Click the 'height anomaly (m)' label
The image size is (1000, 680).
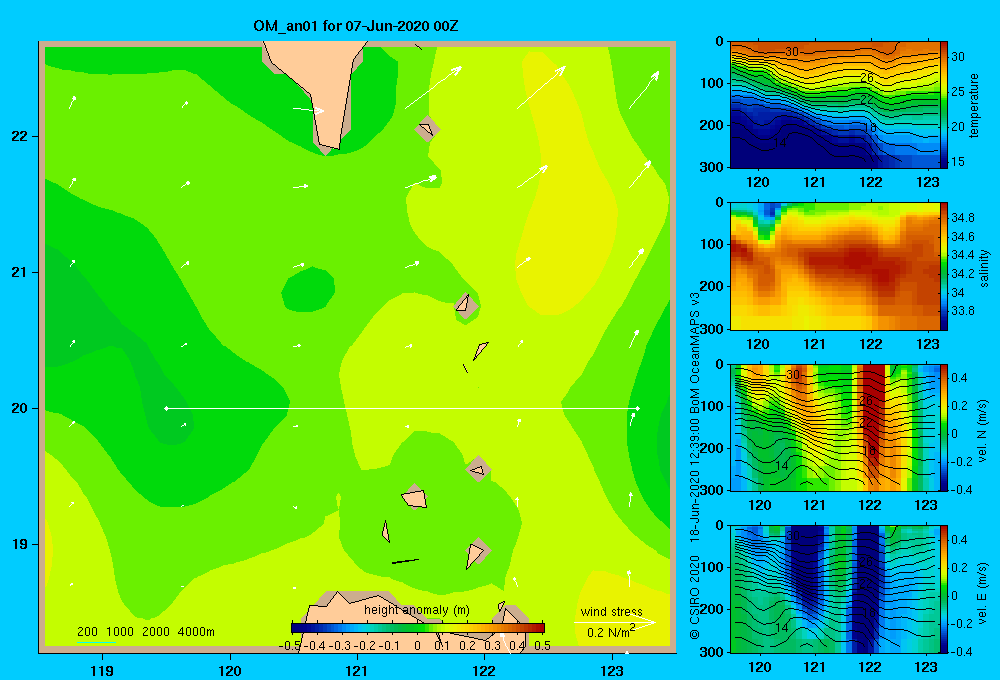[417, 610]
